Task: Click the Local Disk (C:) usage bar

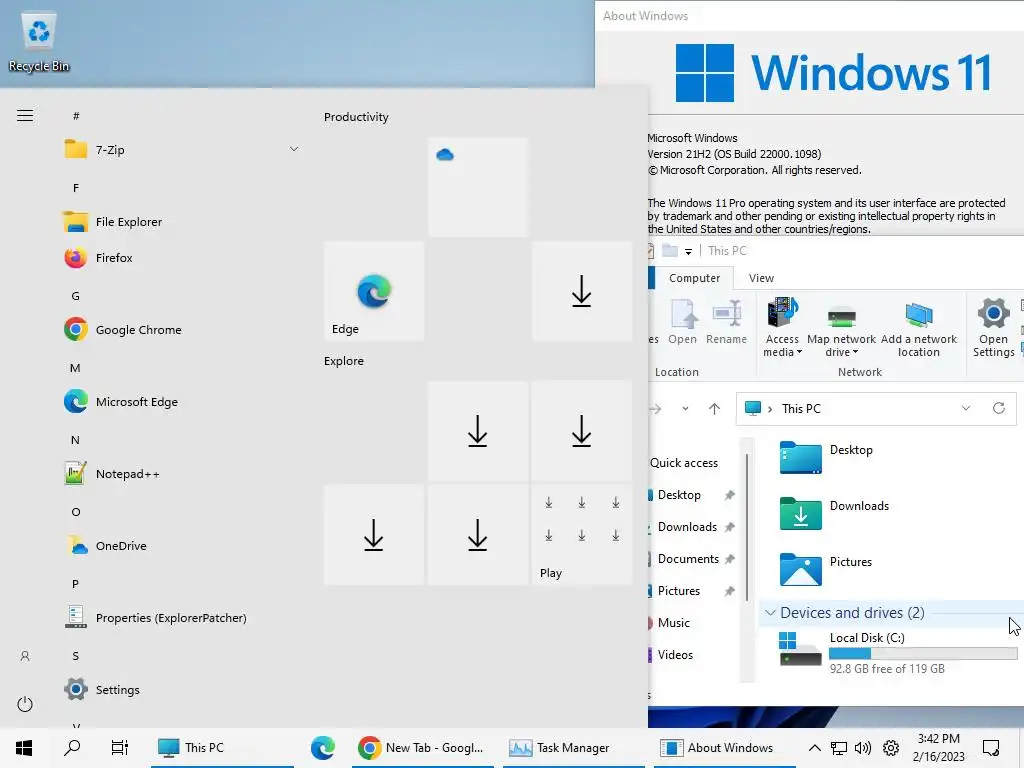Action: coord(923,654)
